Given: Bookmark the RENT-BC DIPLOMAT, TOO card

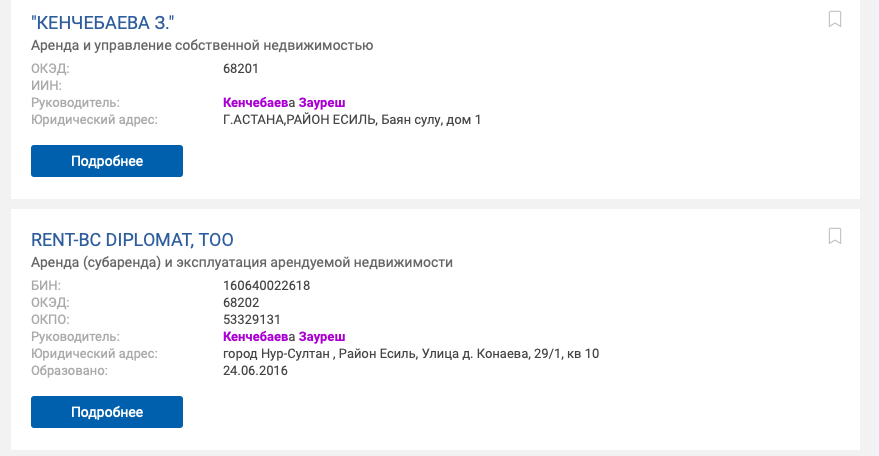Looking at the screenshot, I should [x=836, y=237].
